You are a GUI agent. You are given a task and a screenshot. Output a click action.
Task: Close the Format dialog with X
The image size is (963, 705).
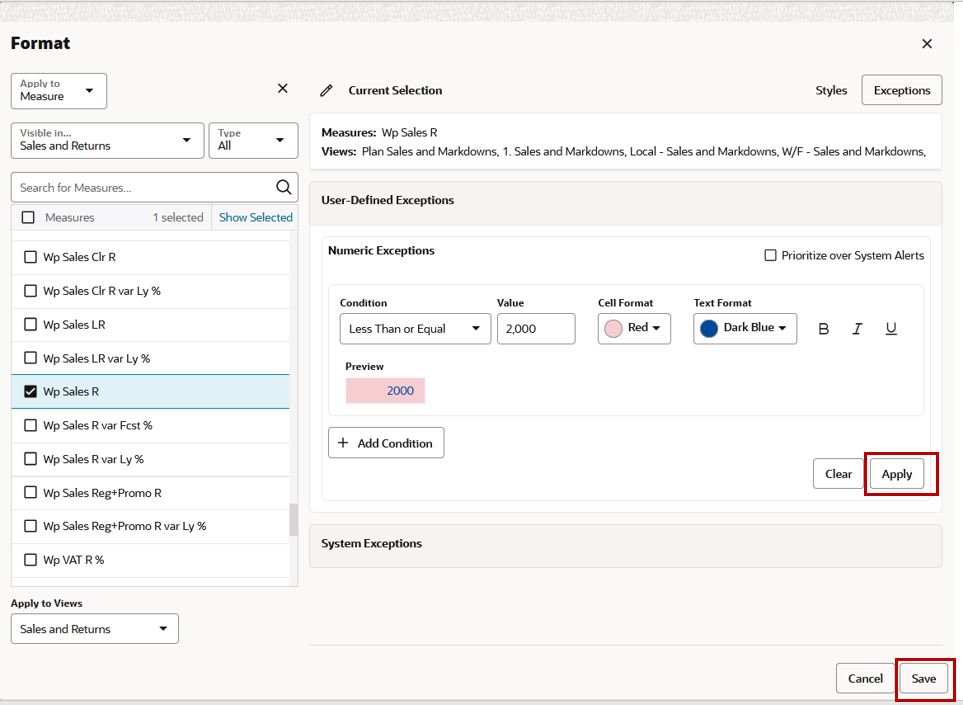pyautogui.click(x=927, y=44)
